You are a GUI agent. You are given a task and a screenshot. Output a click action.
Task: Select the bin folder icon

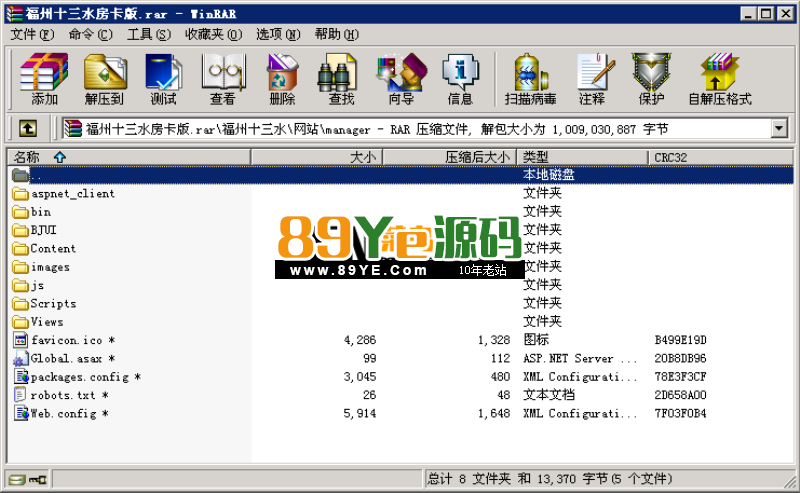(x=20, y=212)
